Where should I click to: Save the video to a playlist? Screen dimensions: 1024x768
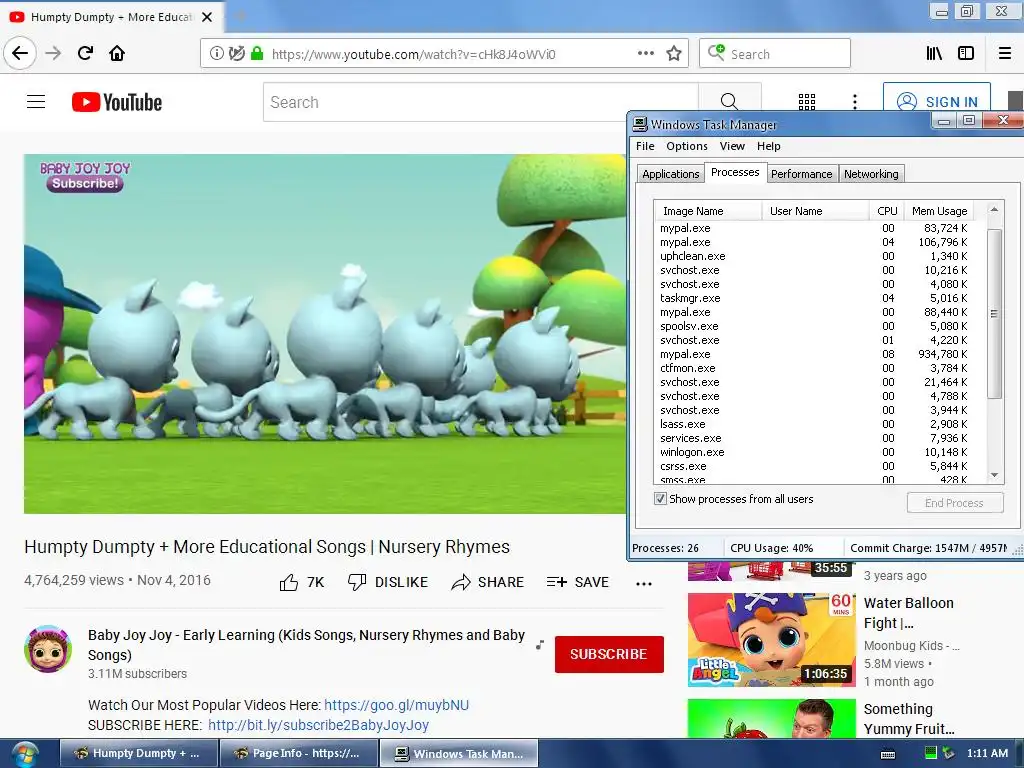[x=577, y=582]
